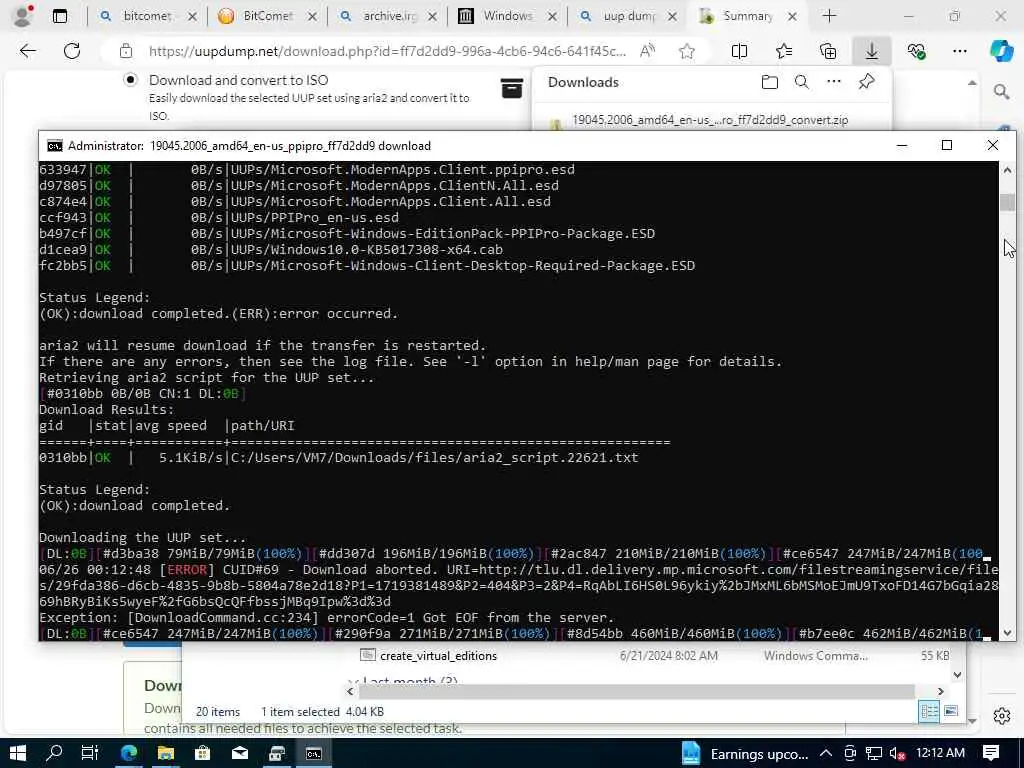1024x768 pixels.
Task: Open the Copilot sidebar
Action: pos(1001,51)
